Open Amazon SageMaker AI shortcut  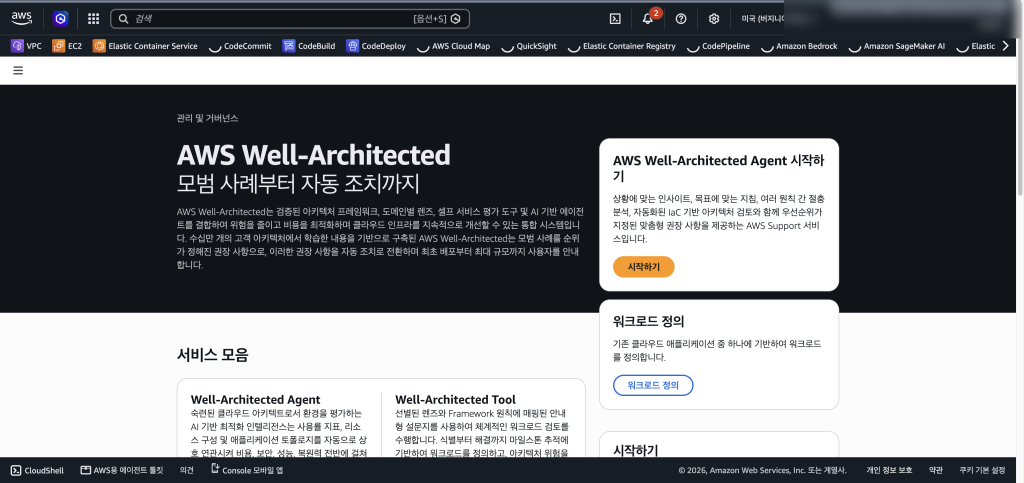click(x=896, y=46)
